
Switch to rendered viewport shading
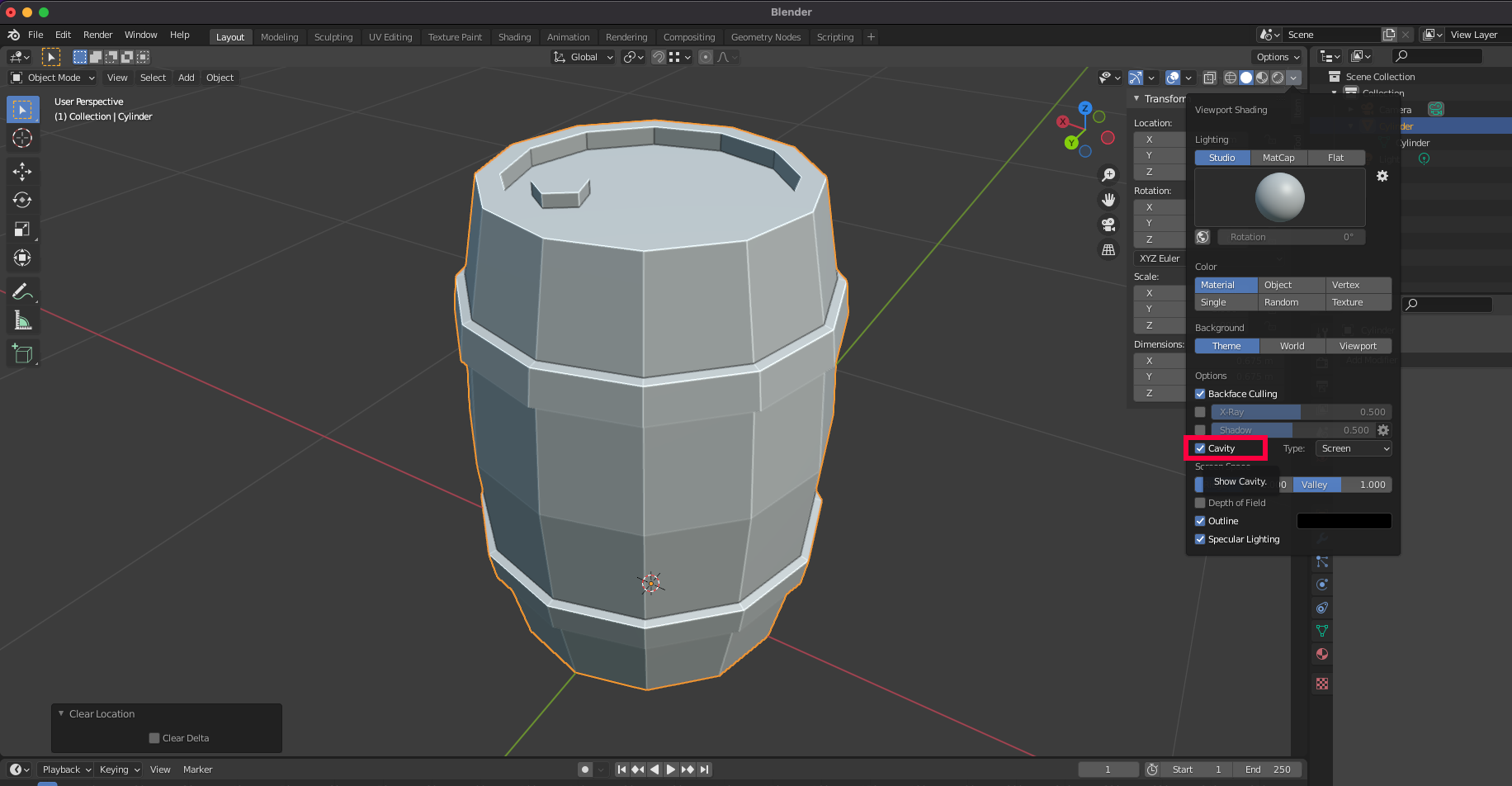(1278, 78)
